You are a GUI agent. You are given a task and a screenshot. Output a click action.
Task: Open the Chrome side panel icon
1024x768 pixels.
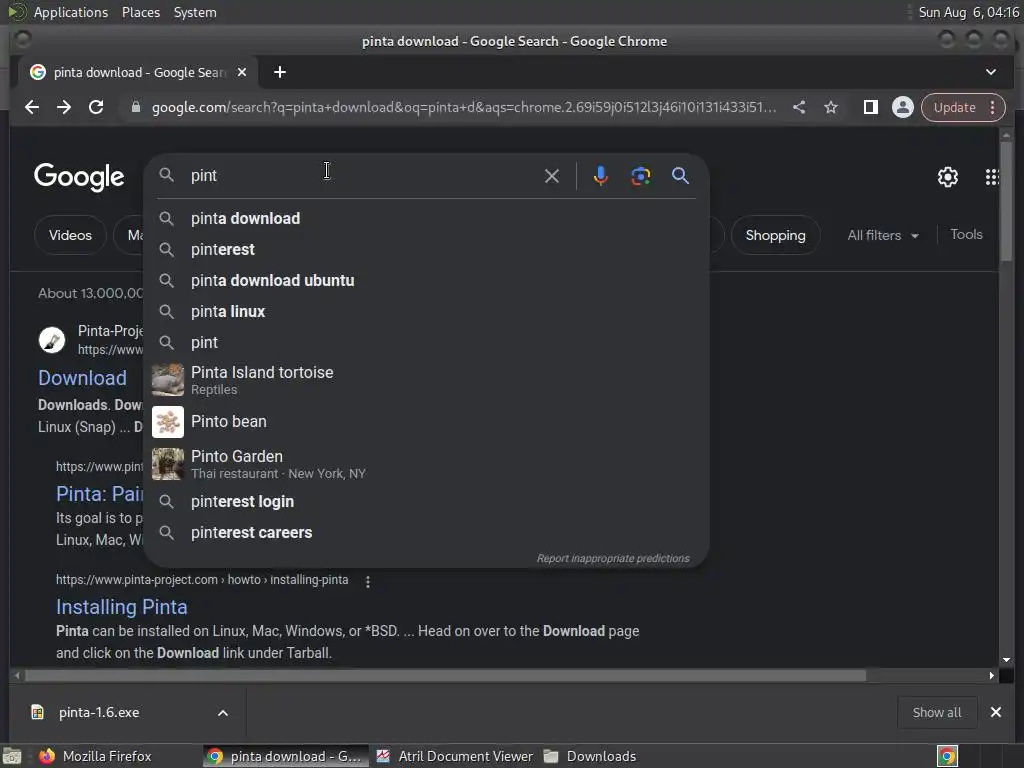click(x=871, y=107)
